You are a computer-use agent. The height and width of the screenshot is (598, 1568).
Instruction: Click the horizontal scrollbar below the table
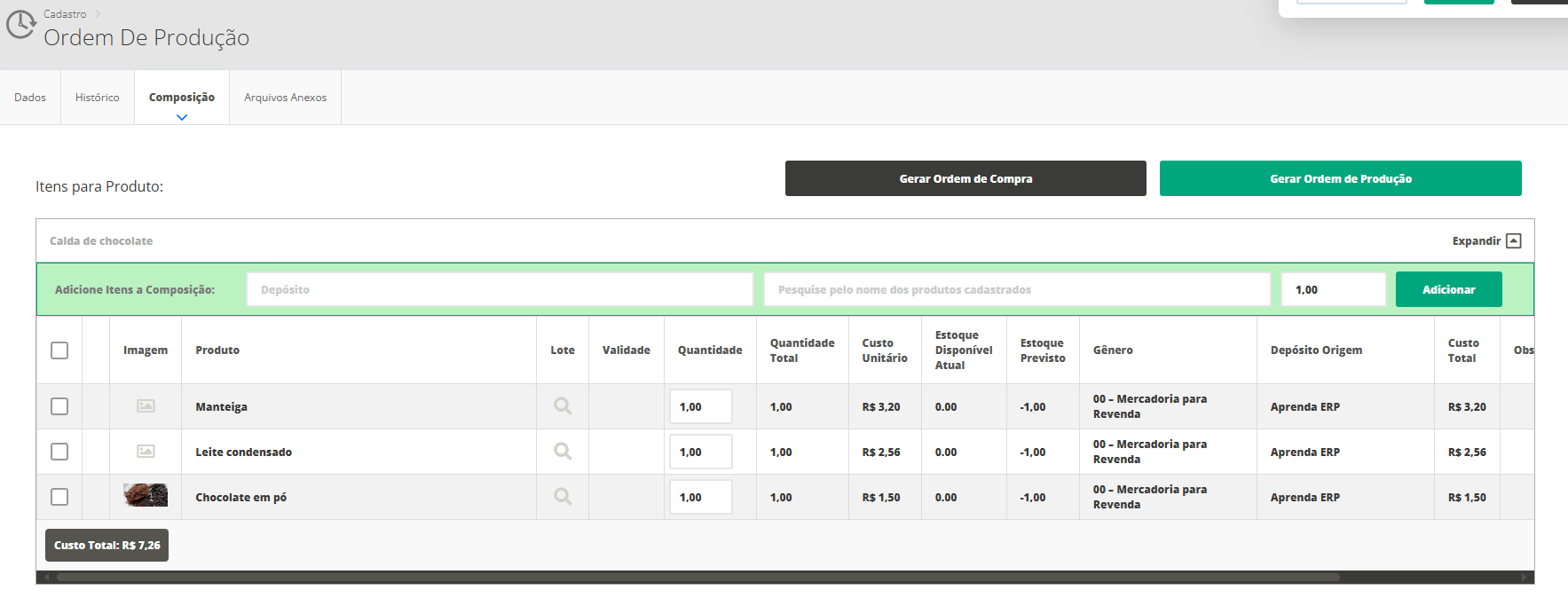click(x=697, y=577)
